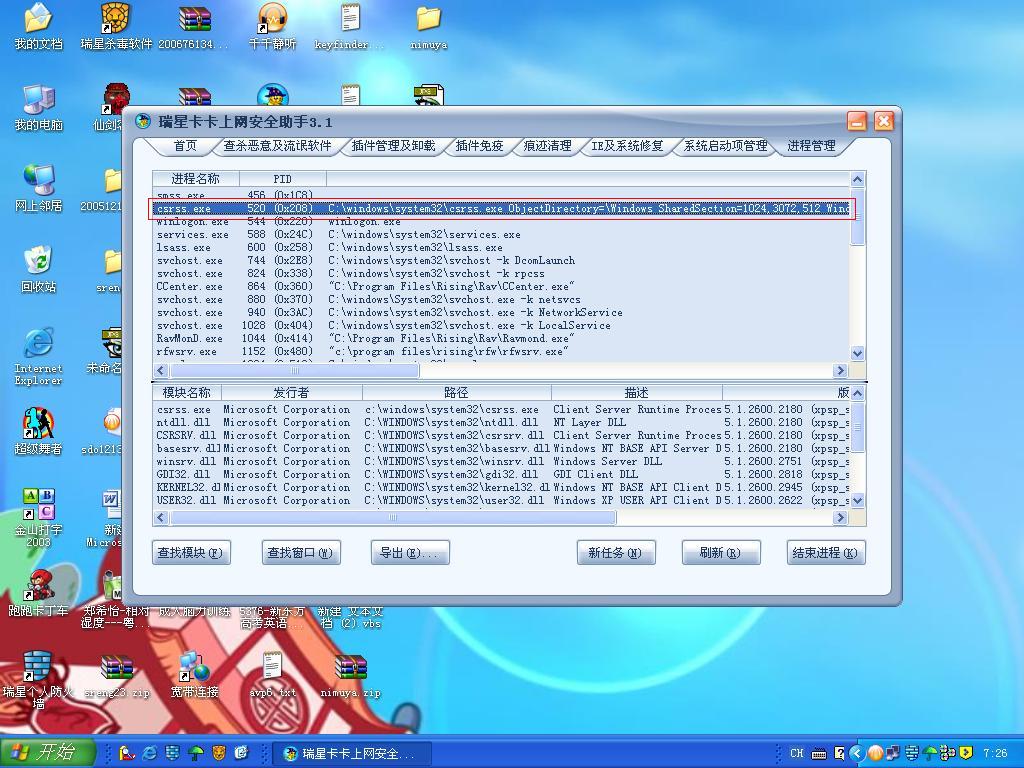Click the 查找模块(F) button
Screen dimensions: 1024x768
(x=190, y=553)
